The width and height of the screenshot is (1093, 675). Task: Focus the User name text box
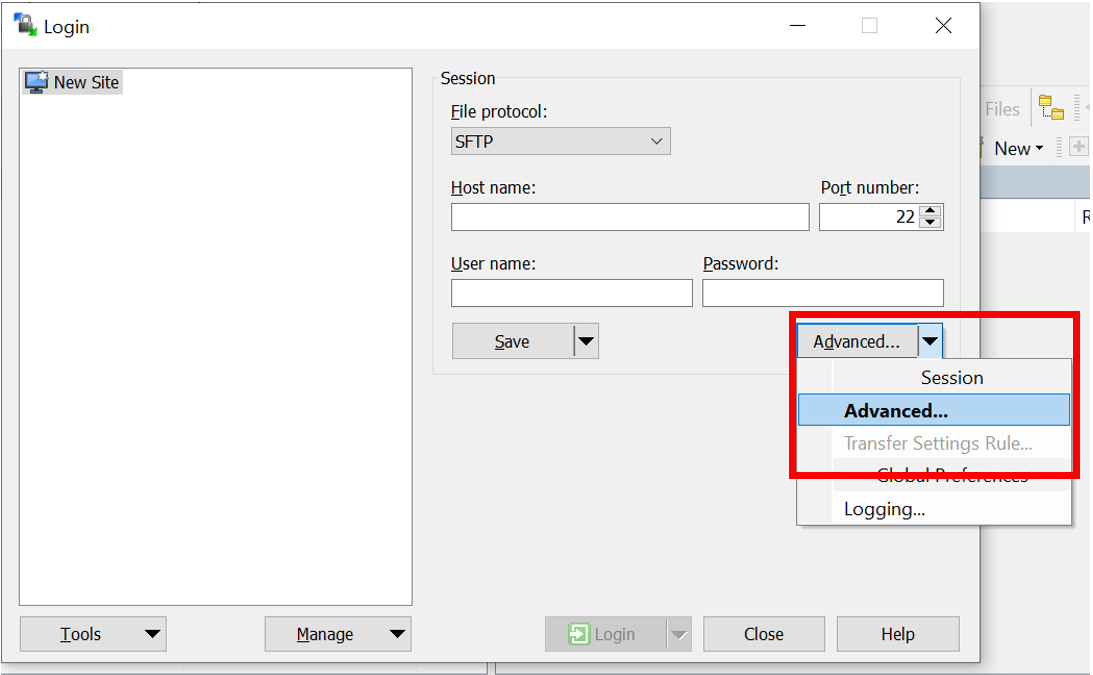571,293
